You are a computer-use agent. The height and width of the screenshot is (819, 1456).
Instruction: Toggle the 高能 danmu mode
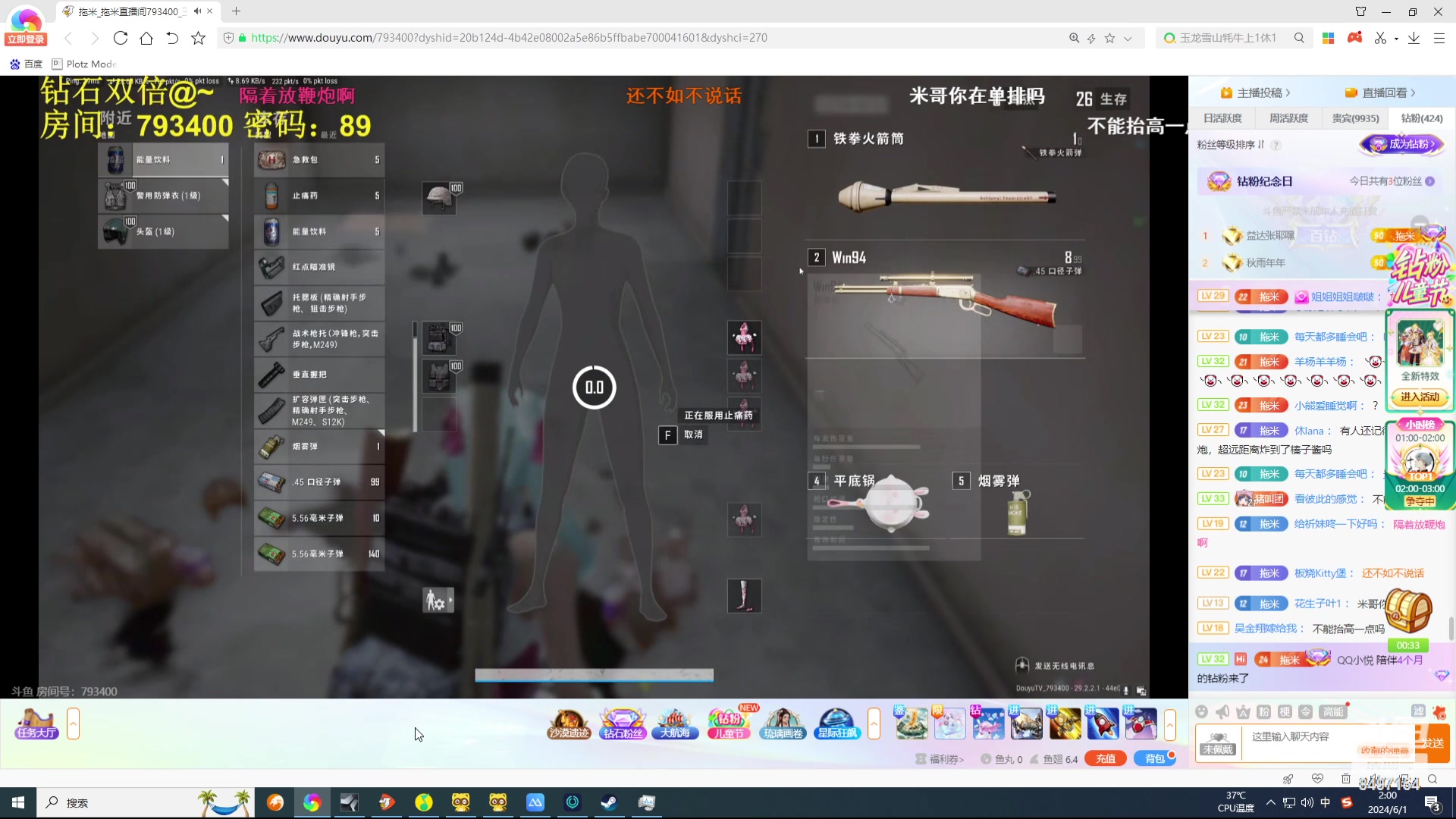[1332, 712]
